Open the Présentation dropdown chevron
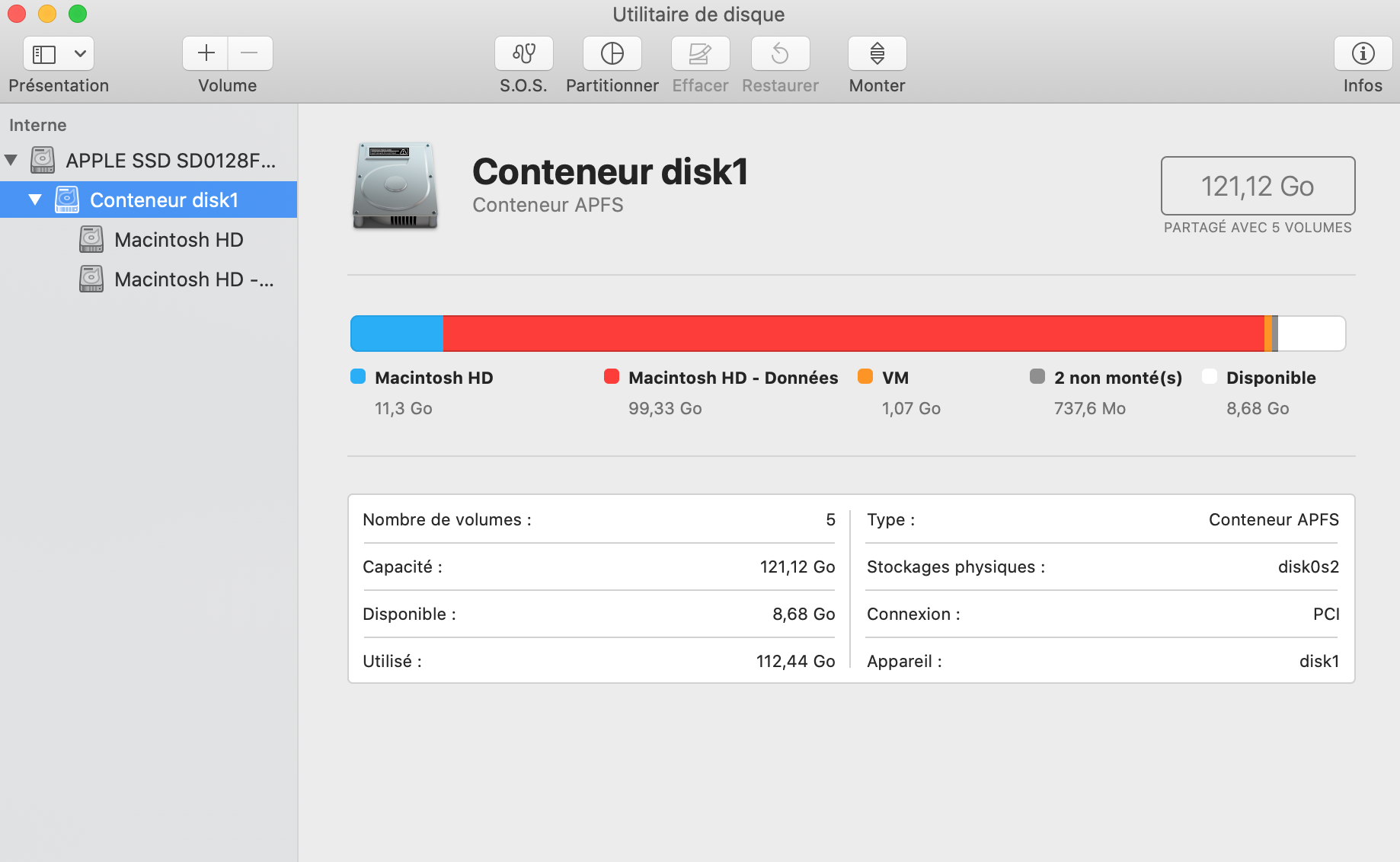Screen dimensions: 1400x862 click(80, 54)
